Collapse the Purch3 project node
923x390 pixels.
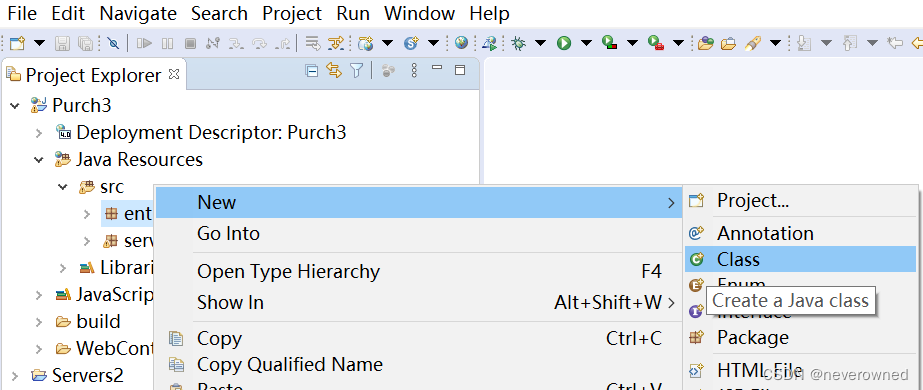(x=15, y=106)
